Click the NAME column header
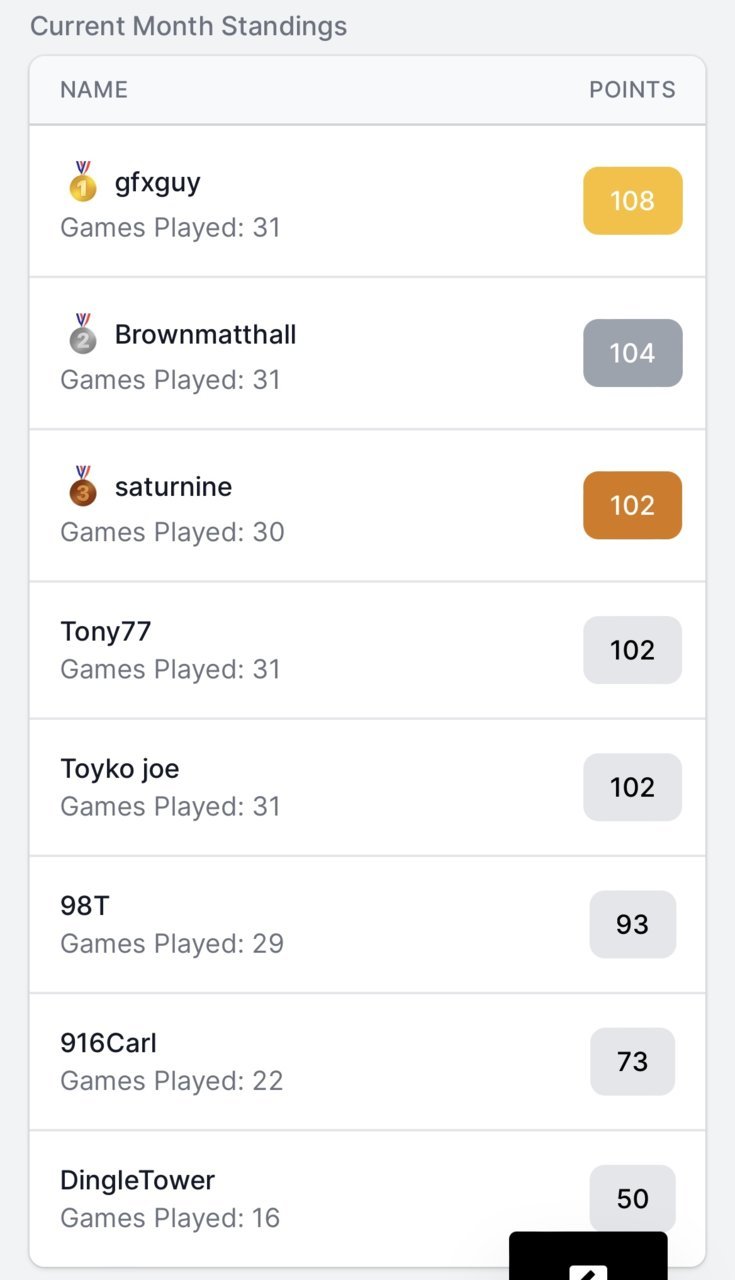The height and width of the screenshot is (1280, 735). (x=94, y=90)
